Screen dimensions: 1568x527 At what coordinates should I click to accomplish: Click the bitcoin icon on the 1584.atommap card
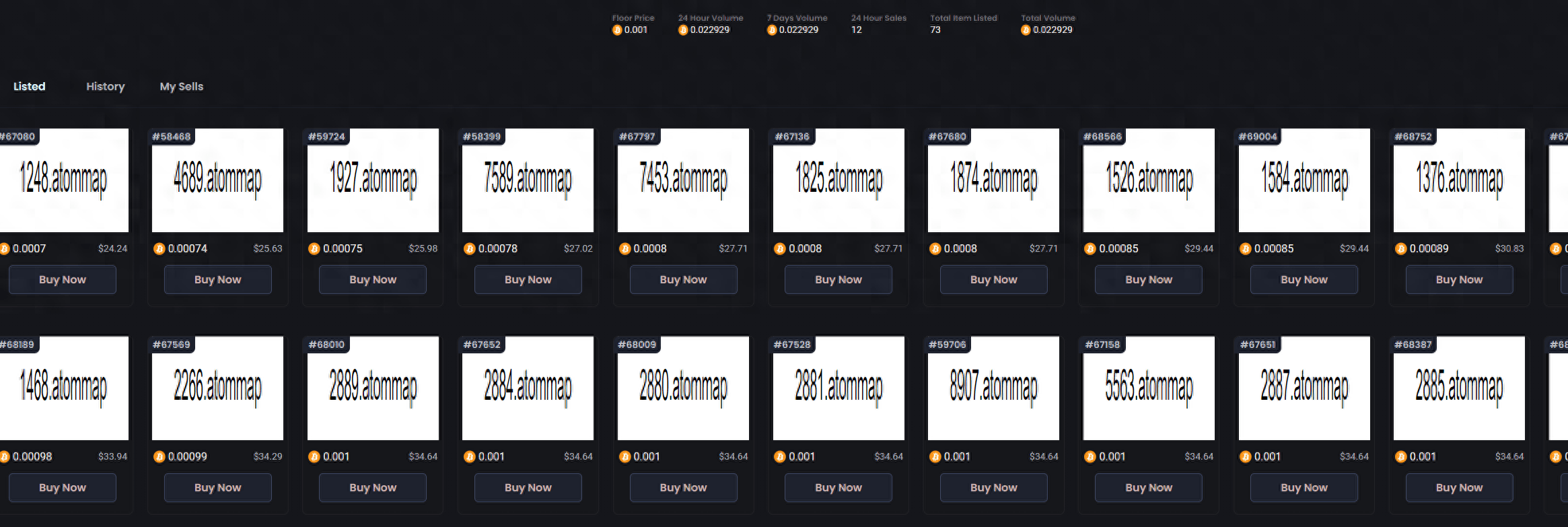pyautogui.click(x=1246, y=249)
